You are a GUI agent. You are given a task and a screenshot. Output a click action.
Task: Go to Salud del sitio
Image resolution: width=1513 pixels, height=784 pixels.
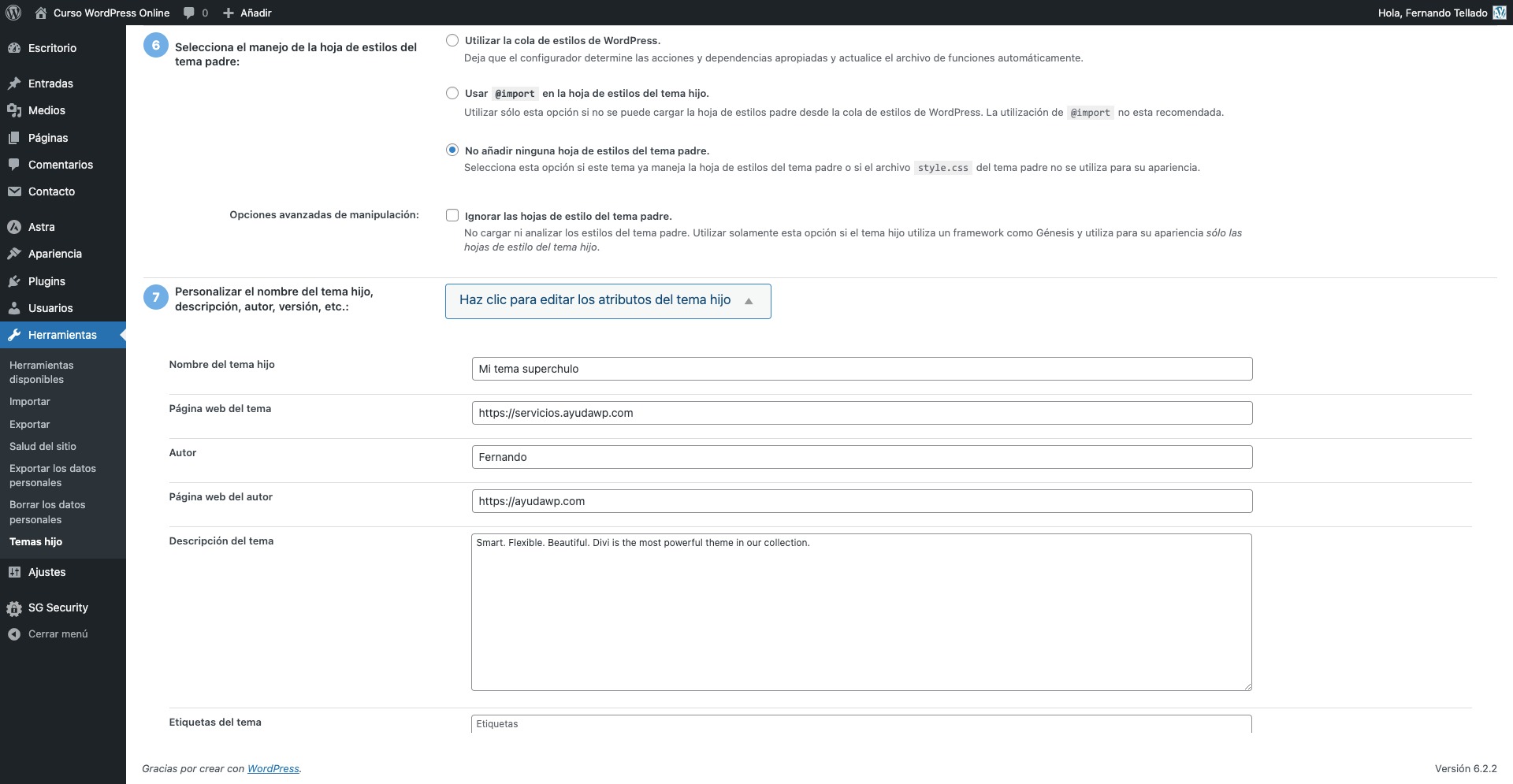(x=43, y=446)
